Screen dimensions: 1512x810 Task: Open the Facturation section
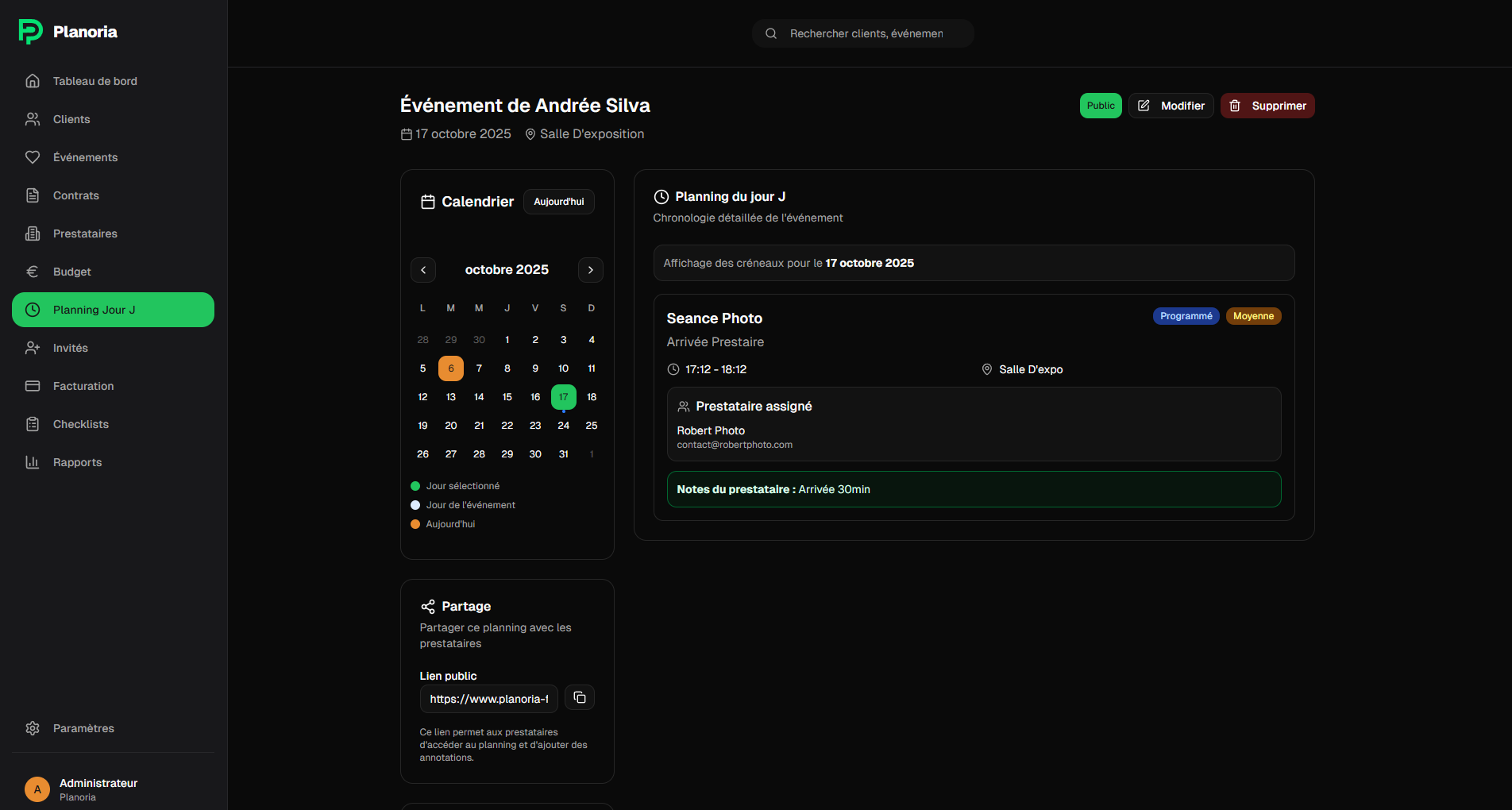pyautogui.click(x=113, y=386)
